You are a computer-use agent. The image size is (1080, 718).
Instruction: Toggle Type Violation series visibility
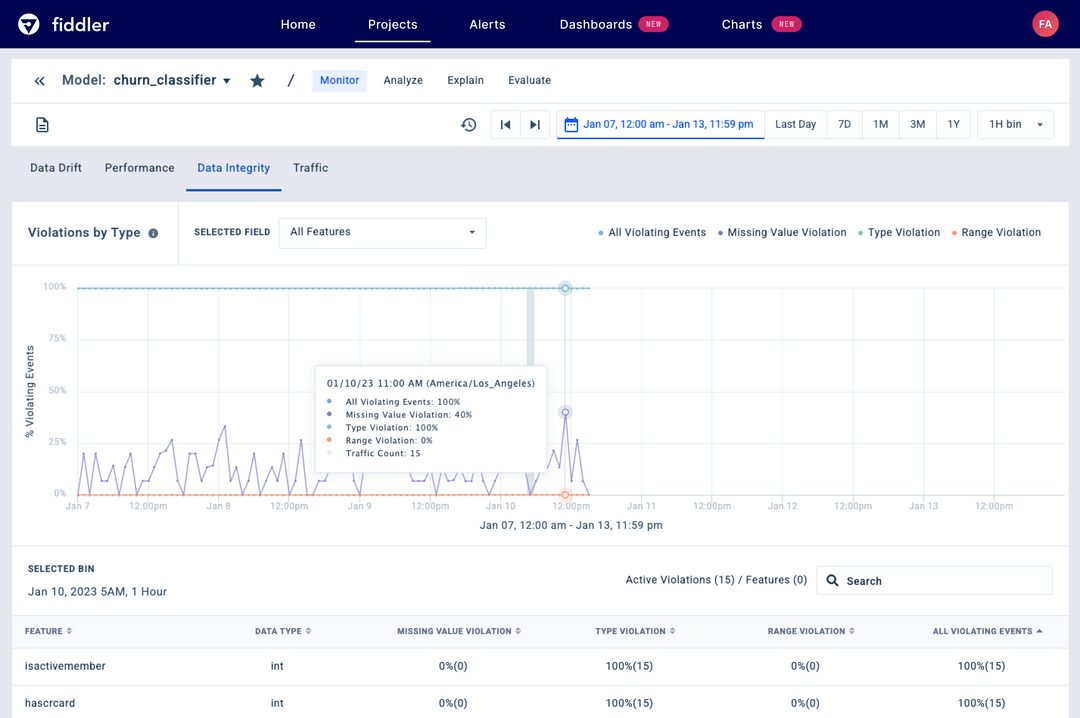click(901, 232)
